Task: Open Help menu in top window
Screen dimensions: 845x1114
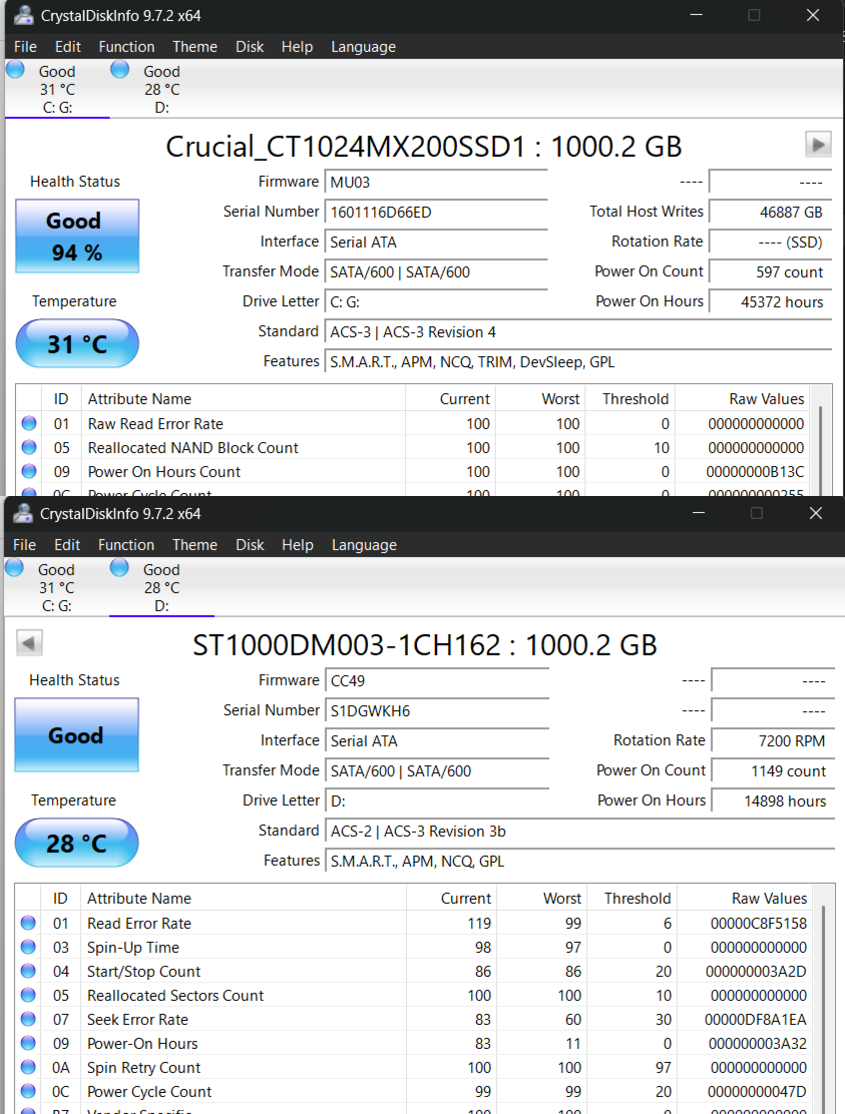Action: pyautogui.click(x=297, y=47)
